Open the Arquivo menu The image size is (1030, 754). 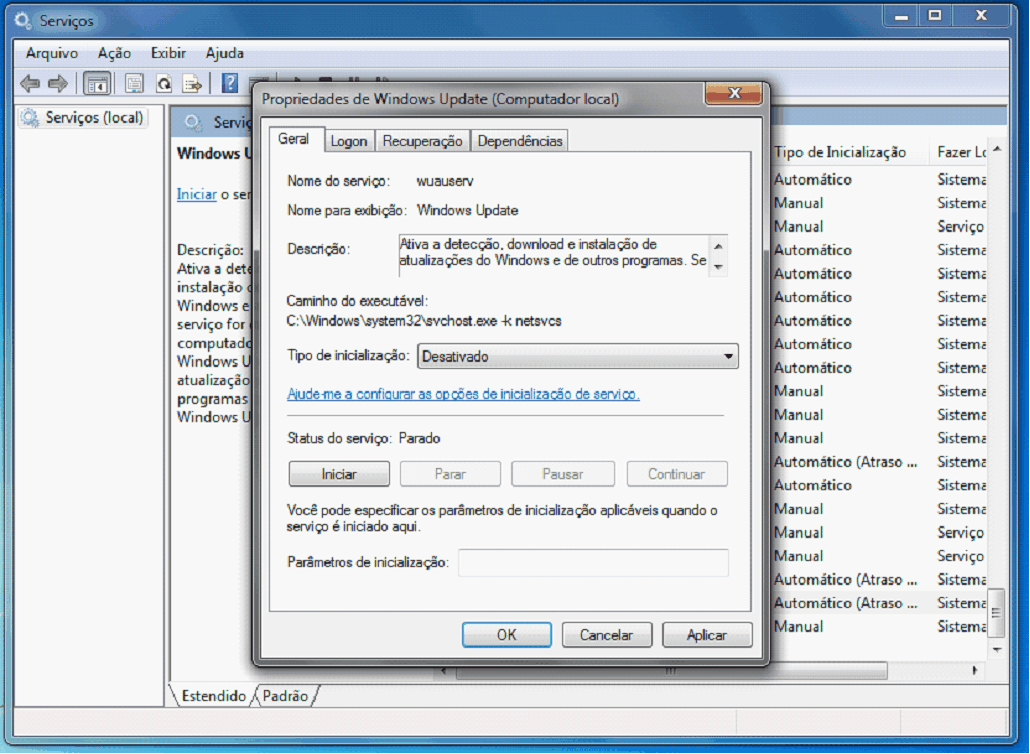click(52, 53)
